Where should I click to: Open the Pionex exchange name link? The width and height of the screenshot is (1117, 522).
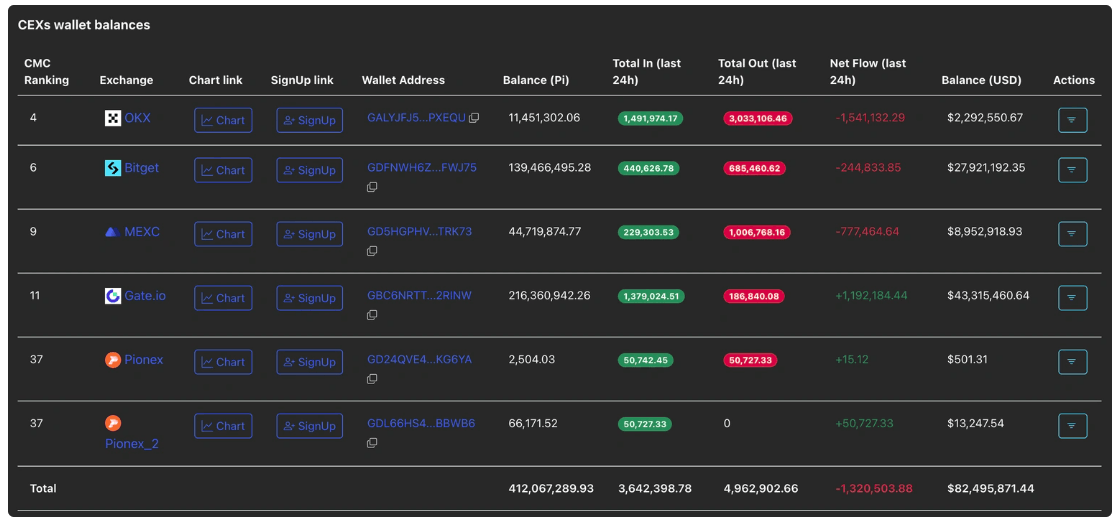(x=143, y=360)
